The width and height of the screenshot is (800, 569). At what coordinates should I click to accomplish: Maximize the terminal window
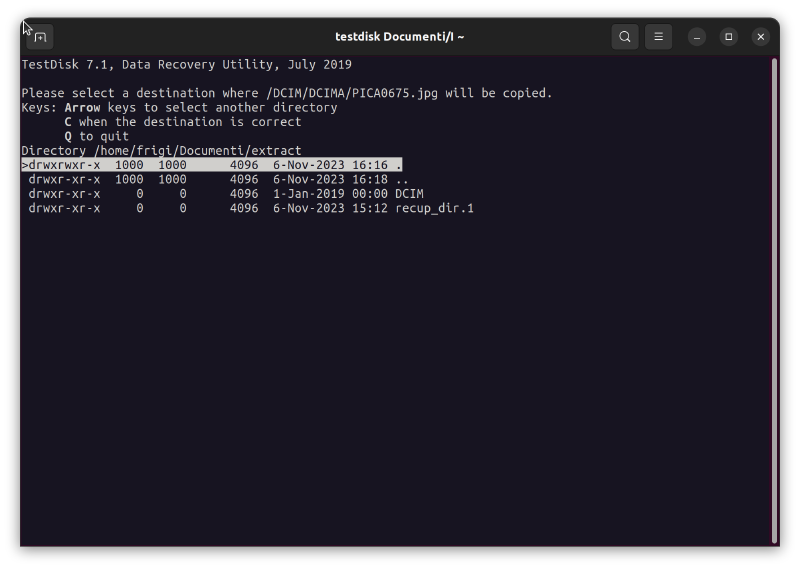(x=729, y=37)
